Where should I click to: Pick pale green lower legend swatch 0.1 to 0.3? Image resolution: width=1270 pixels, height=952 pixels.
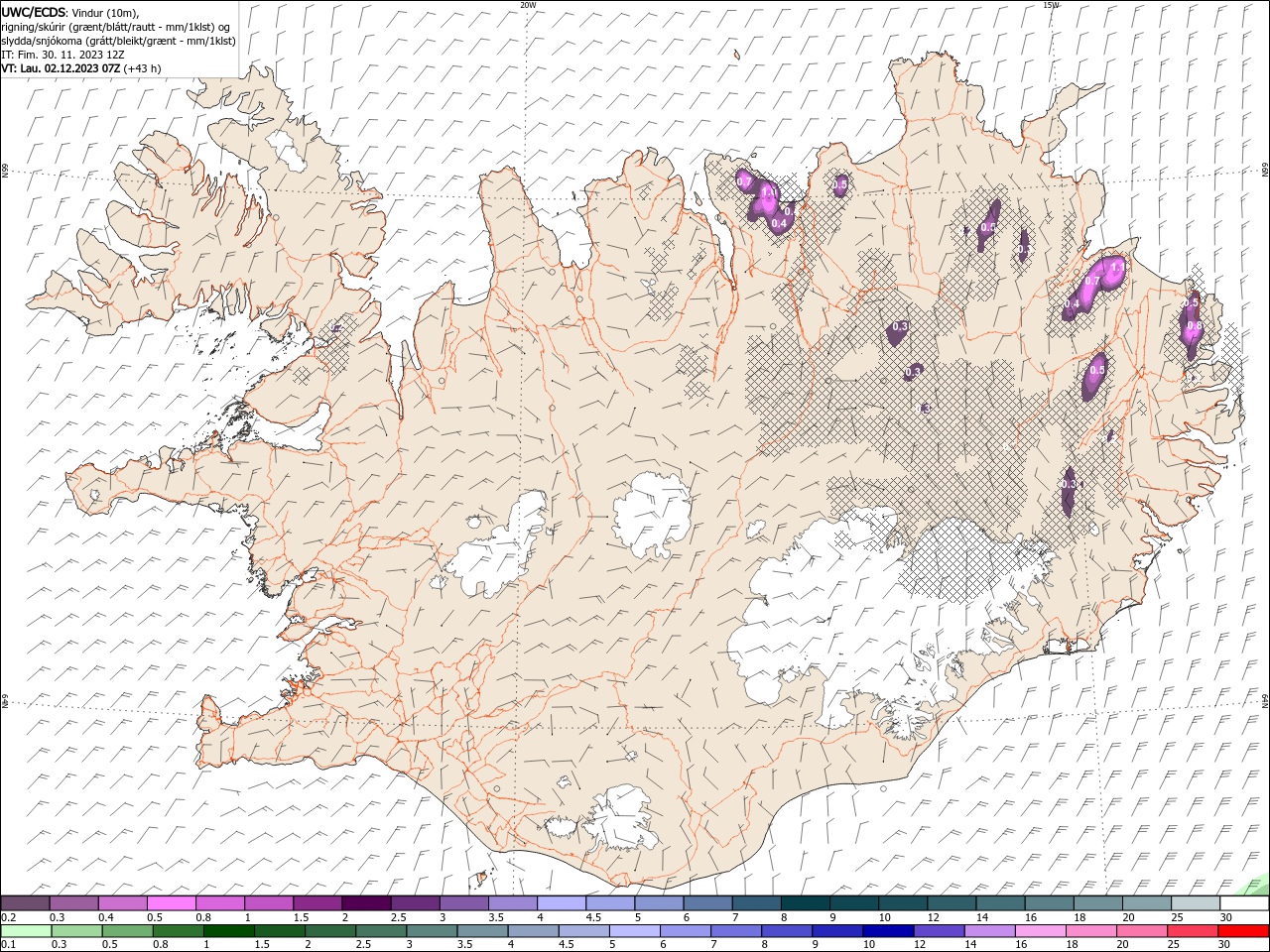tap(26, 931)
